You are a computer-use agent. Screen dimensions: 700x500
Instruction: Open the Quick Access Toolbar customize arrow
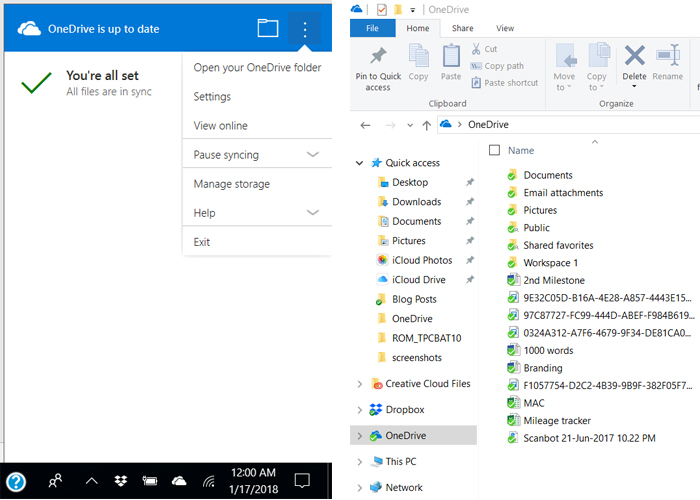click(412, 10)
